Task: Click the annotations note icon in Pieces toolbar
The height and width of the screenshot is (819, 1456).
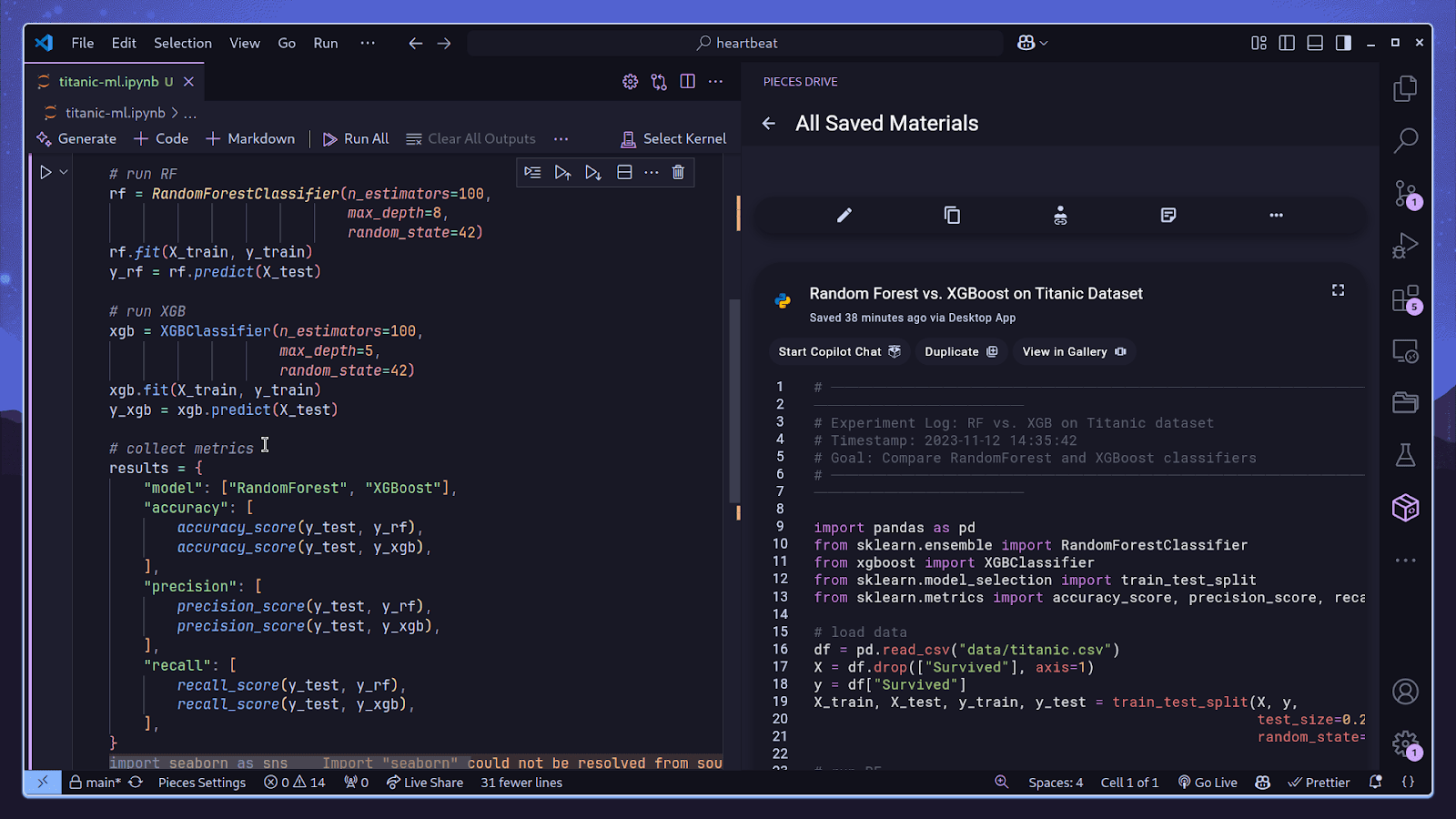Action: point(1168,216)
